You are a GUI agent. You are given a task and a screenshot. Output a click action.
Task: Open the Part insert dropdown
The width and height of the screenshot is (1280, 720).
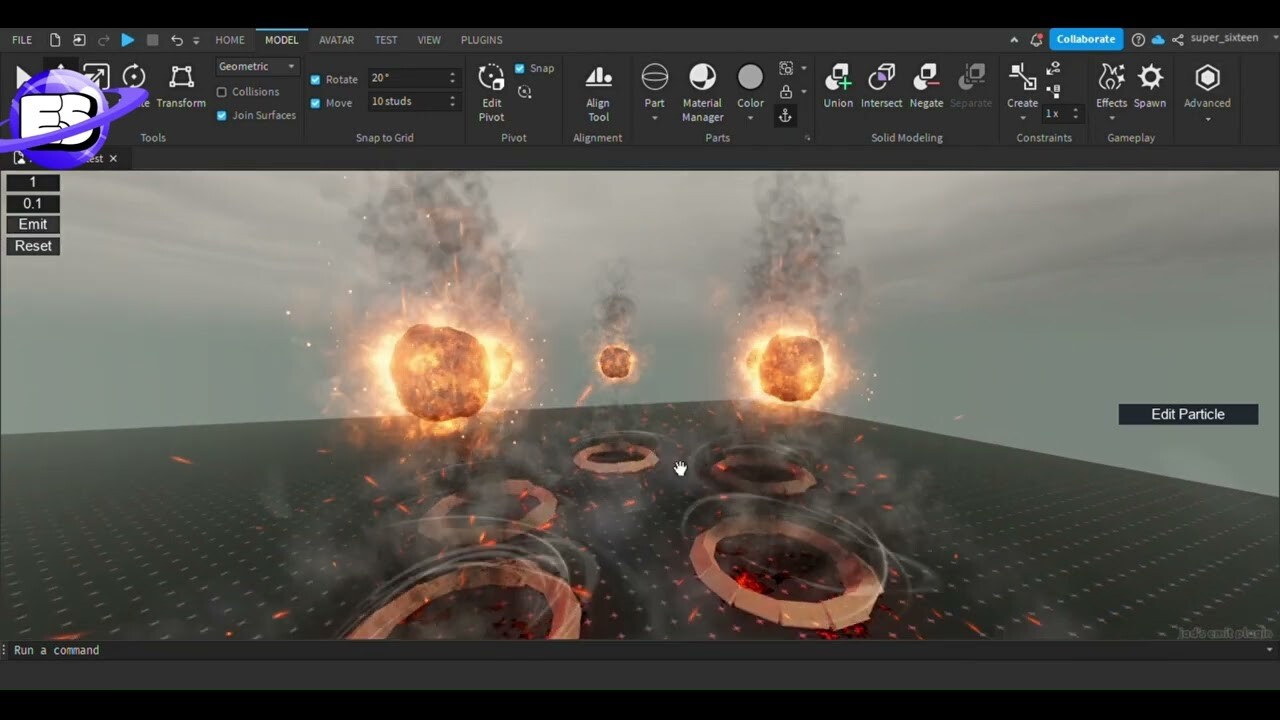[655, 117]
